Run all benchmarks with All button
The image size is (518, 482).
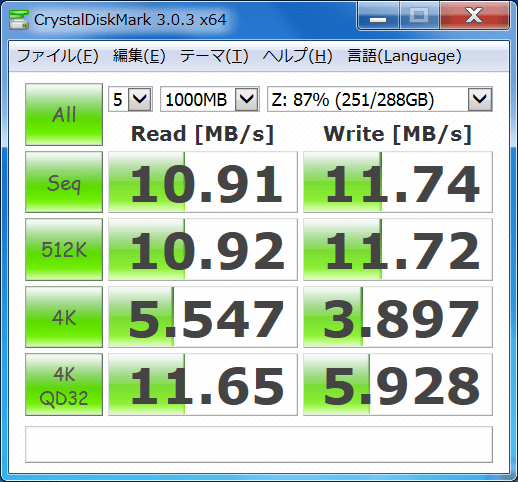(64, 114)
